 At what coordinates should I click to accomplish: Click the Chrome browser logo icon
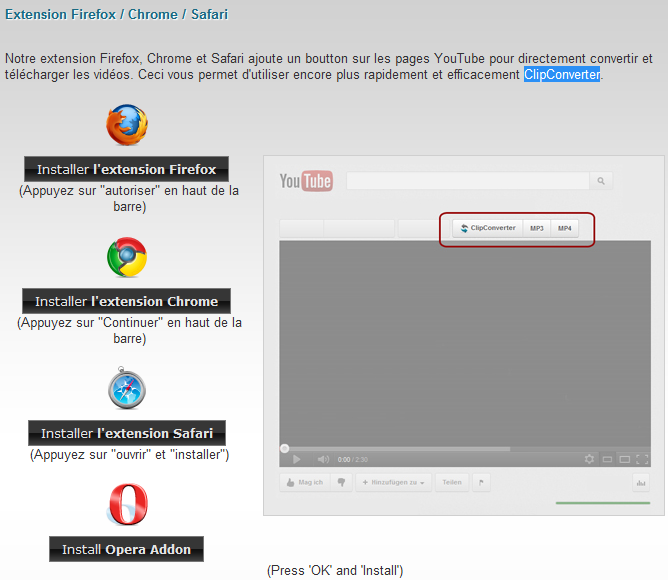[127, 257]
